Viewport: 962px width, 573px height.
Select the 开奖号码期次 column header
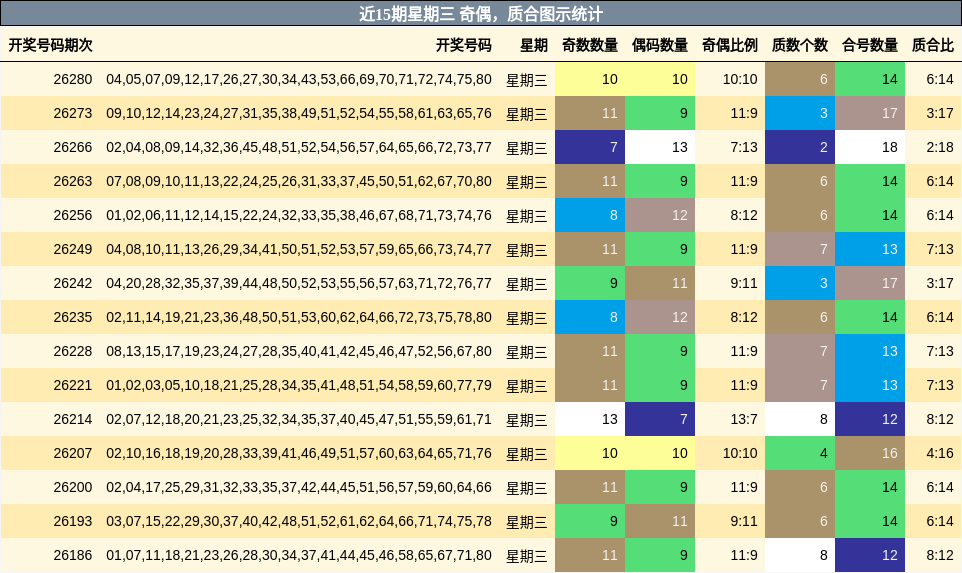click(x=50, y=45)
